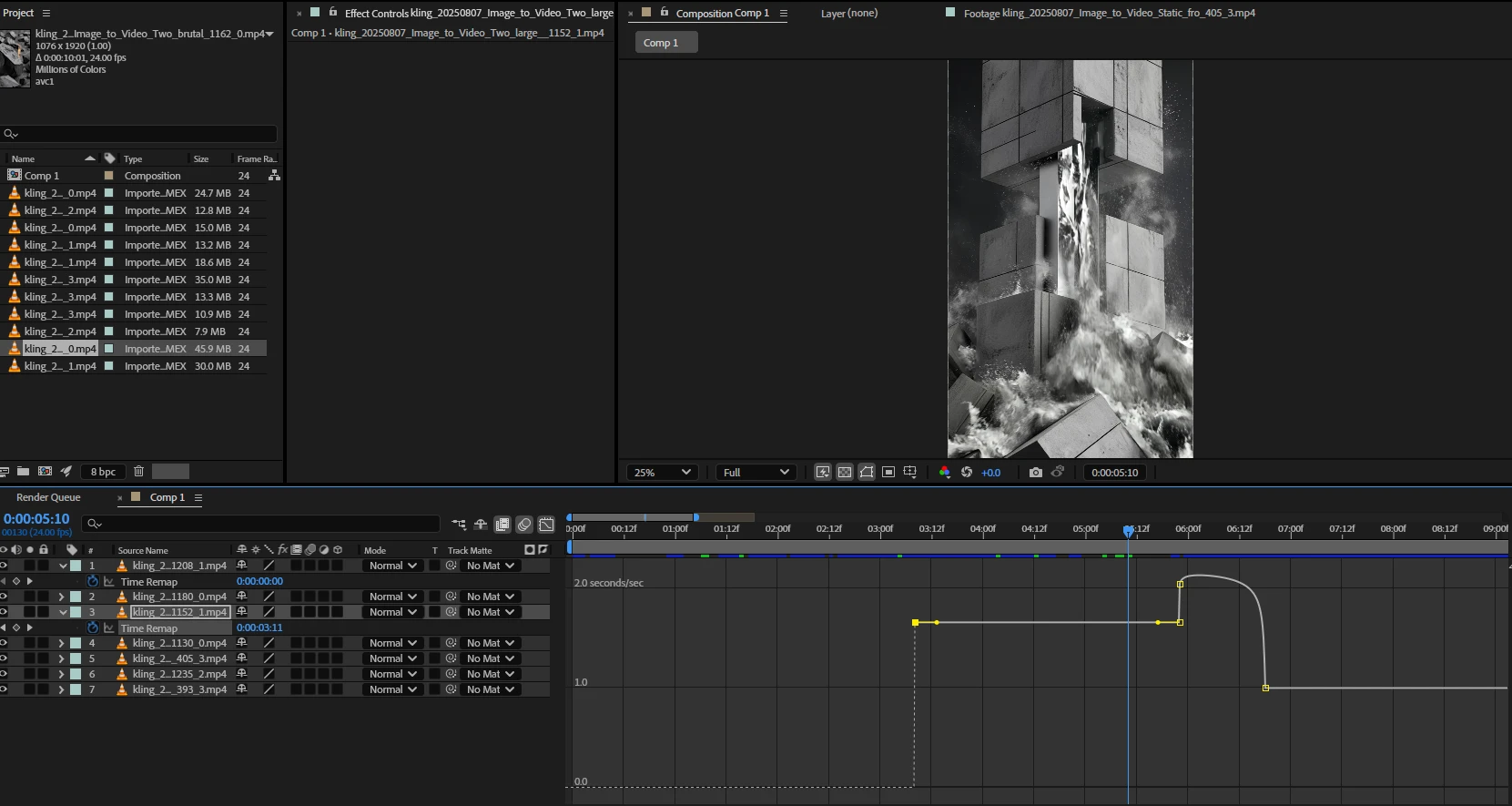Expand layer 2 kling_2..1180_0.mp4 properties
This screenshot has width=1512, height=806.
pyautogui.click(x=62, y=597)
